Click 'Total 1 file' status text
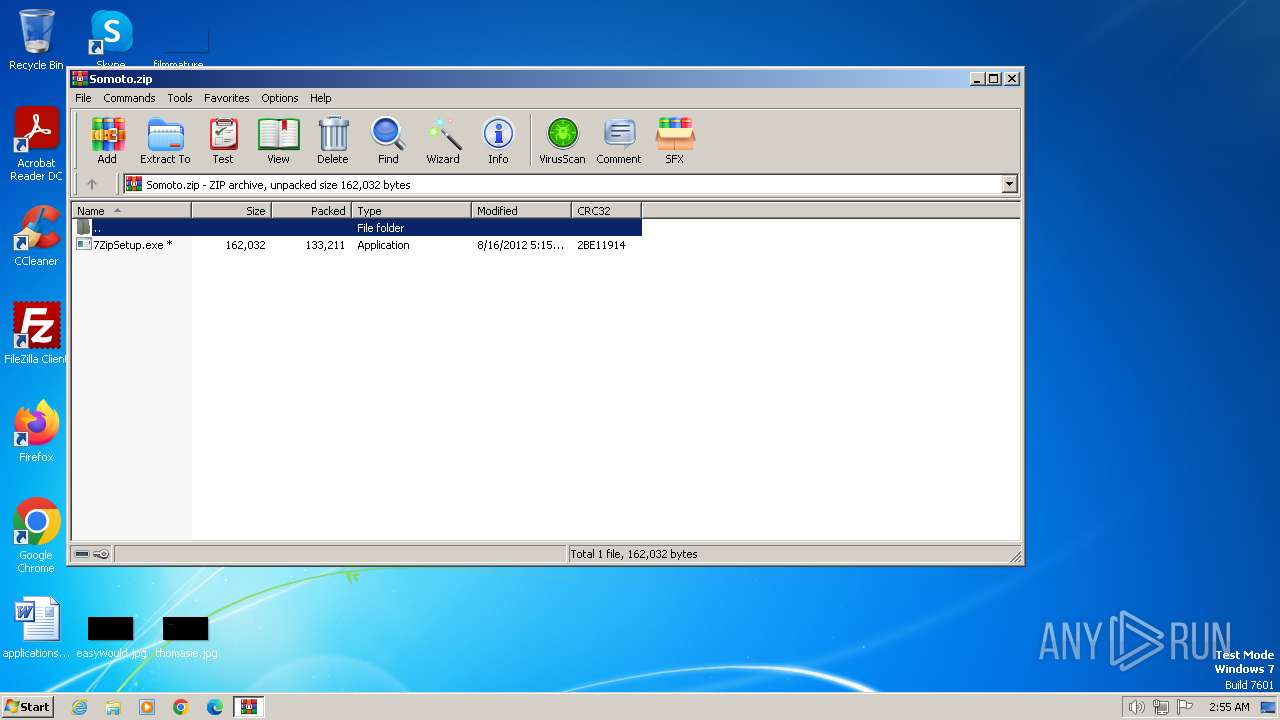The image size is (1280, 720). (633, 554)
